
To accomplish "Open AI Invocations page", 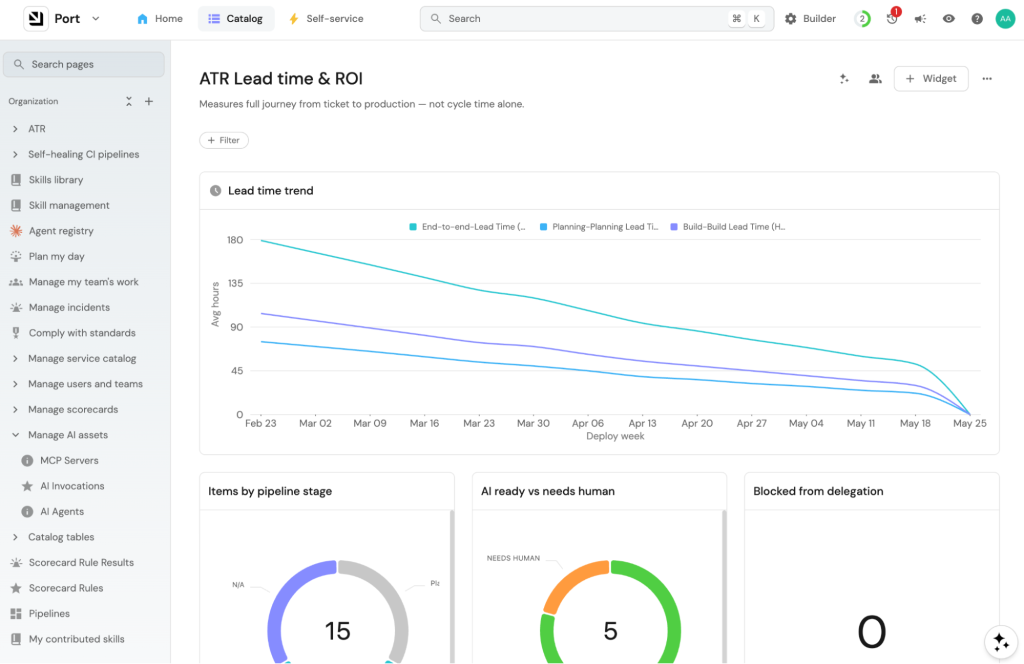I will pos(72,486).
